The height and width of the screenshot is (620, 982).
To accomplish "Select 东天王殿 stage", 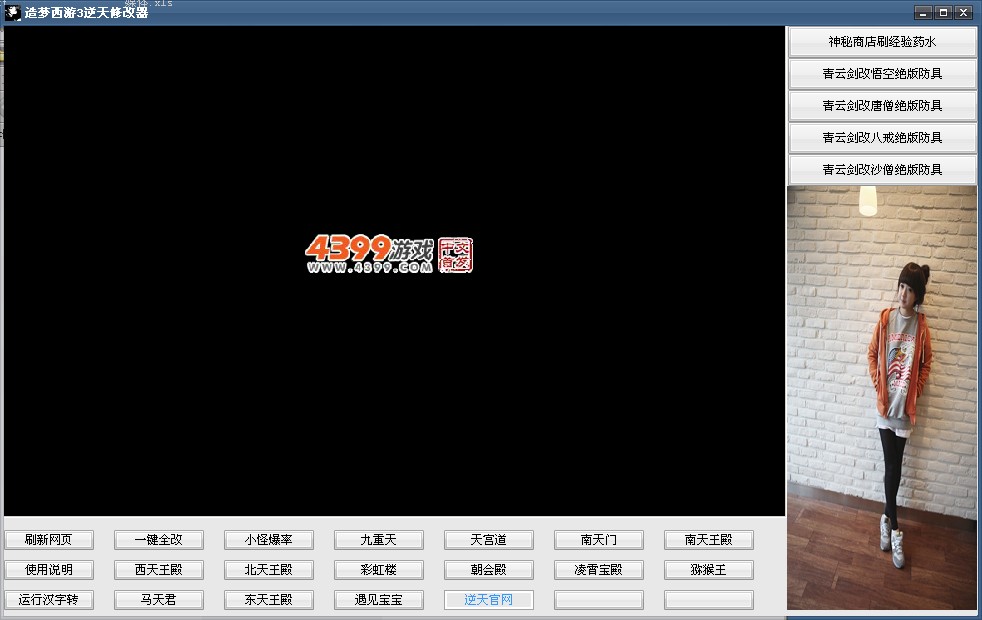I will 269,600.
